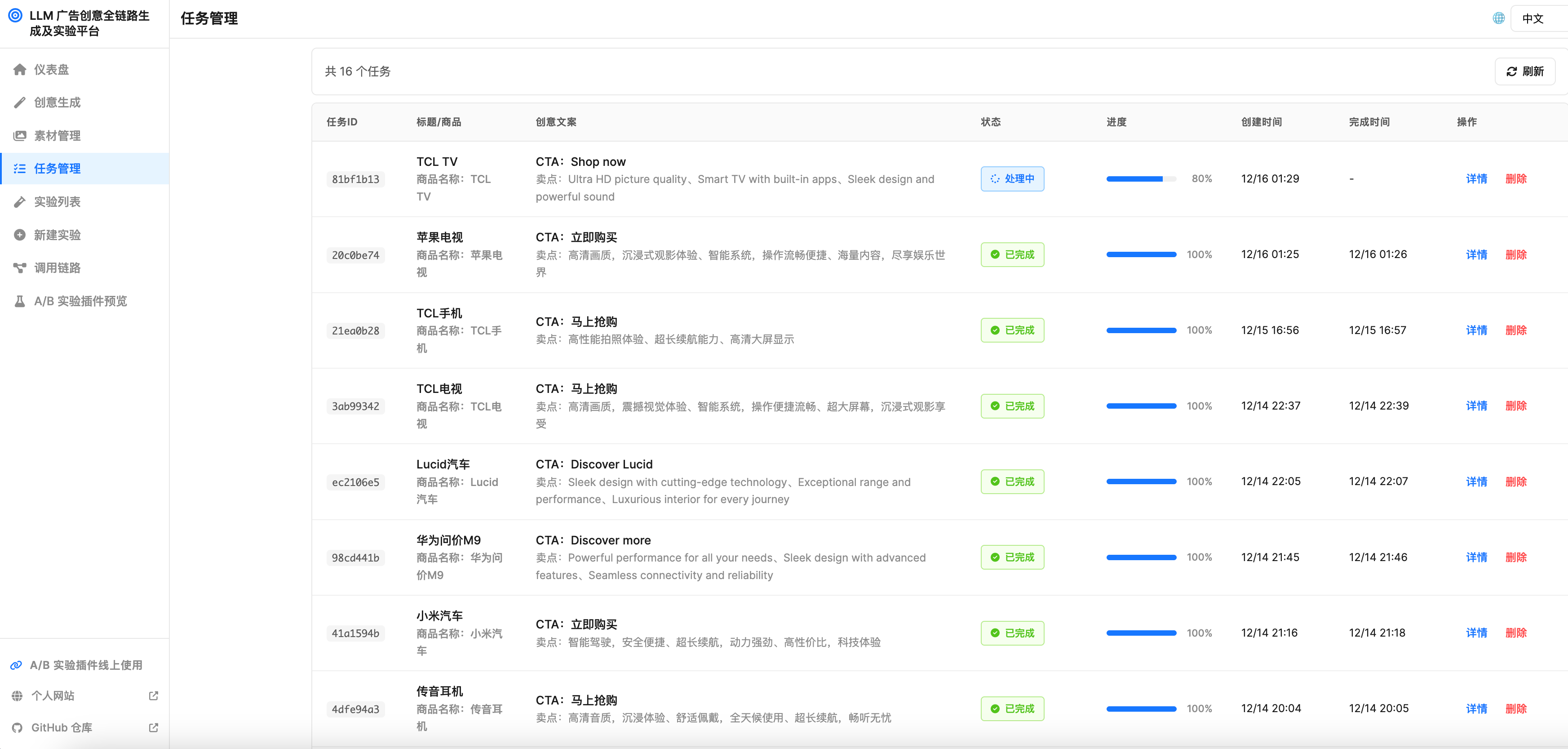Viewport: 1568px width, 749px height.
Task: Click the 100% progress bar for 苹果电视
Action: click(1141, 254)
